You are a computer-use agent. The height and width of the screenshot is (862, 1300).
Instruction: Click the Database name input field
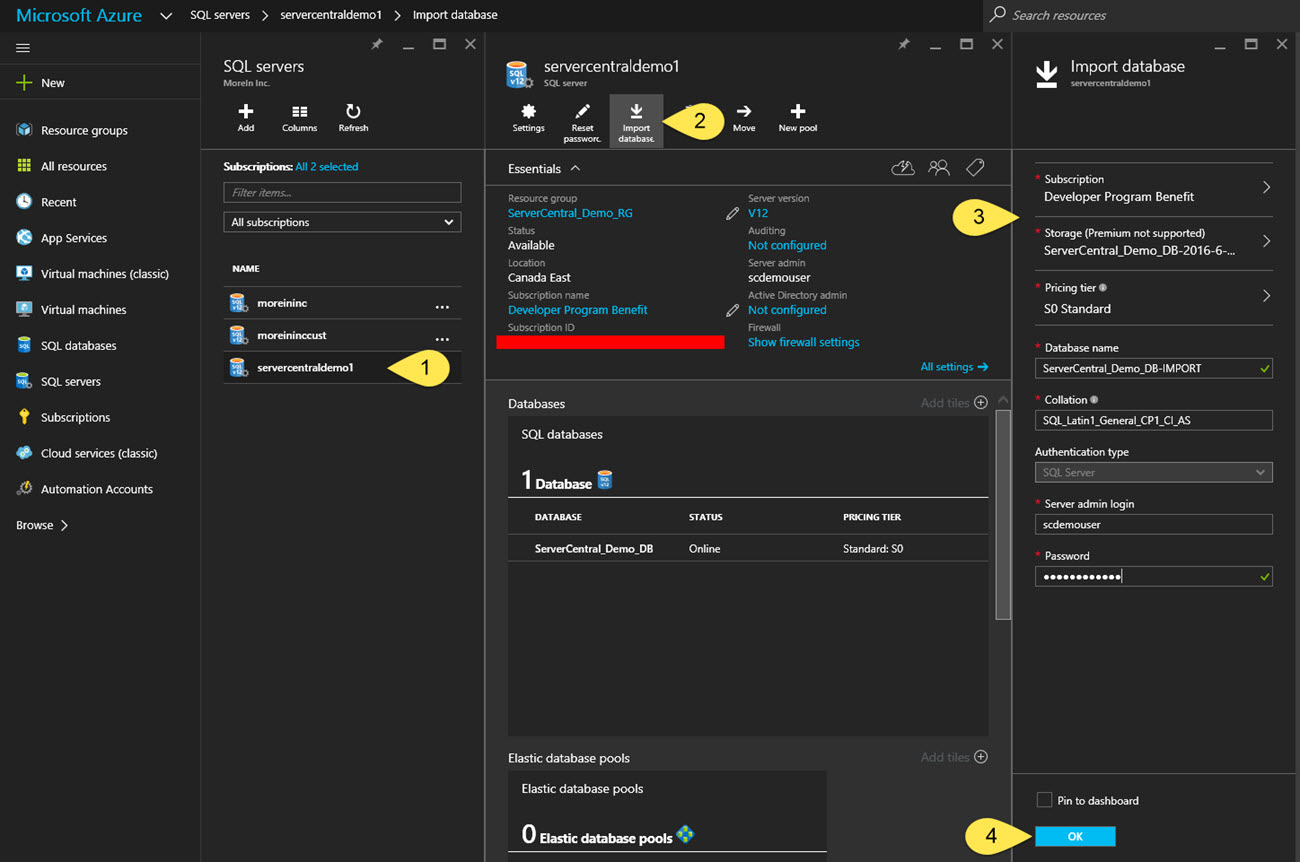pos(1153,368)
